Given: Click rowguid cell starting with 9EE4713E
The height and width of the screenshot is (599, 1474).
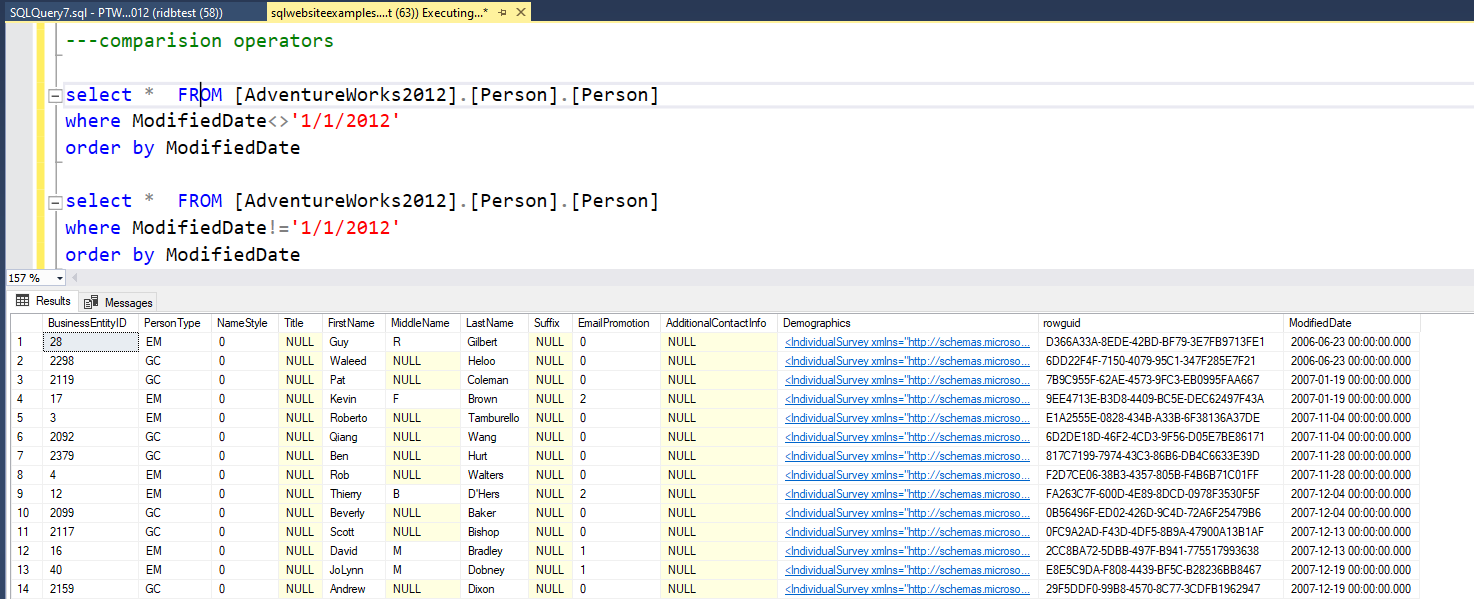Looking at the screenshot, I should pos(1161,399).
